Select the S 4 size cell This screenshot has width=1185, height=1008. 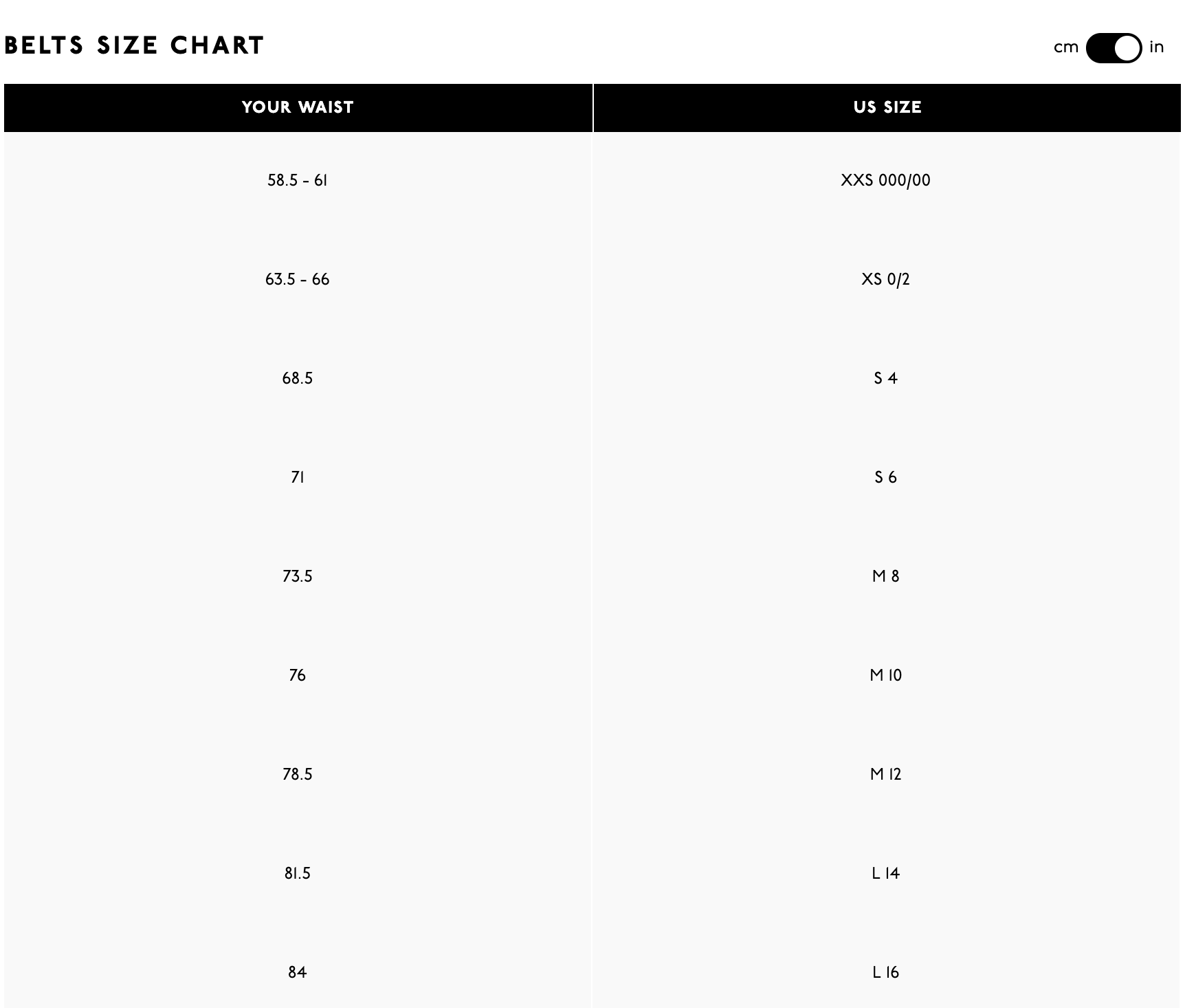pos(885,378)
